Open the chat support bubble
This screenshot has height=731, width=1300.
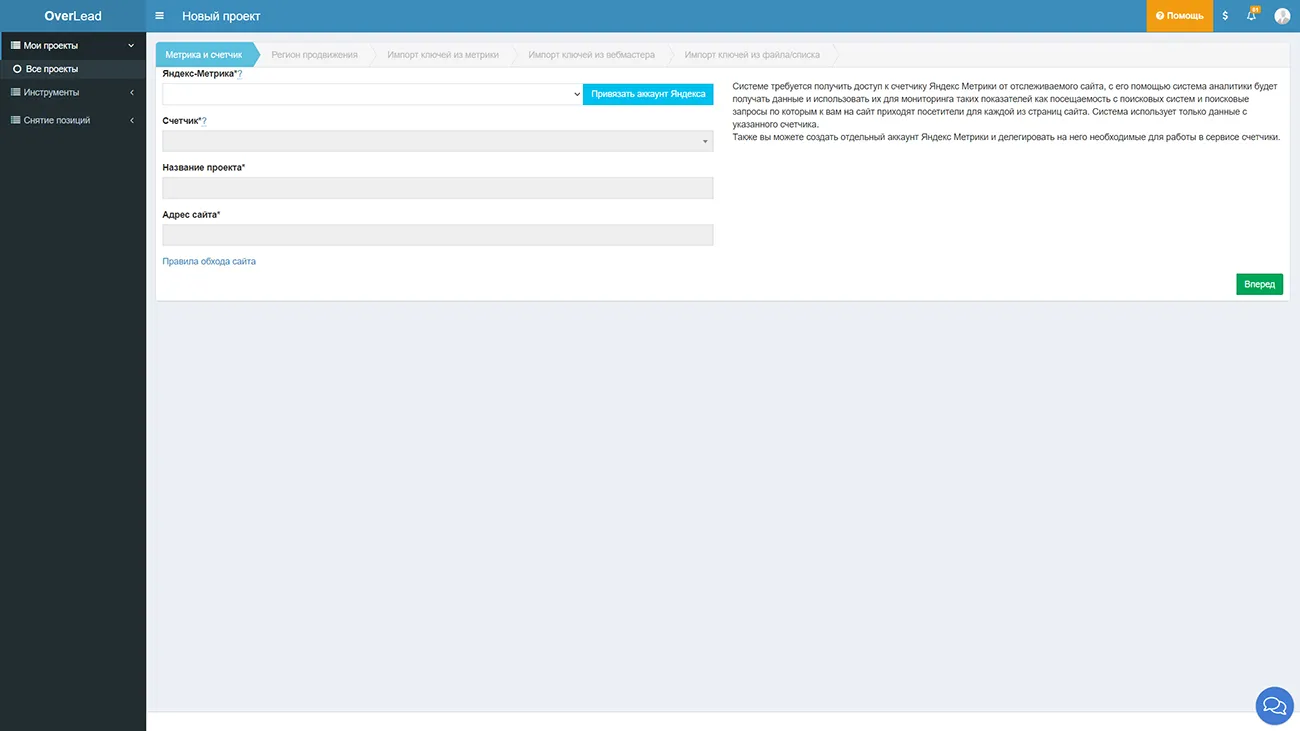click(x=1274, y=706)
